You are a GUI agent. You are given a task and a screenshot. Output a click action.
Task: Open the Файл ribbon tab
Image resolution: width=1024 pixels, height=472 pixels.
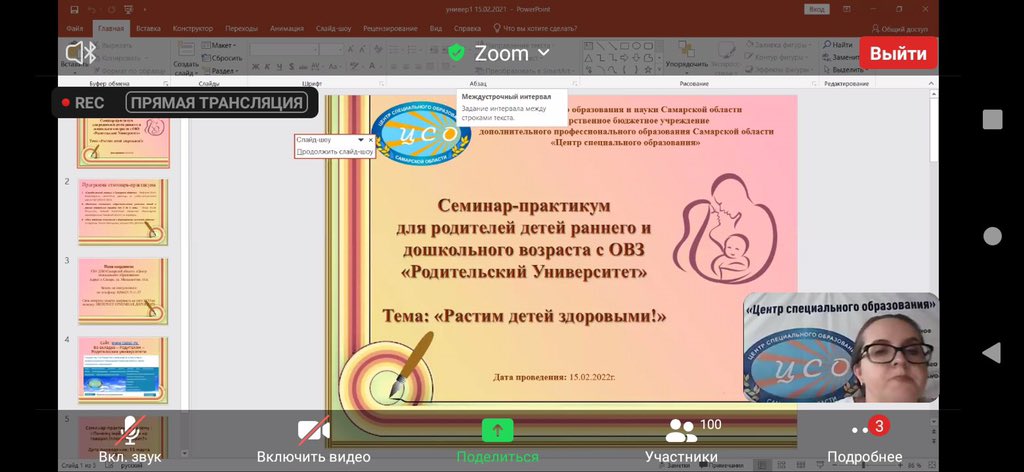(74, 29)
